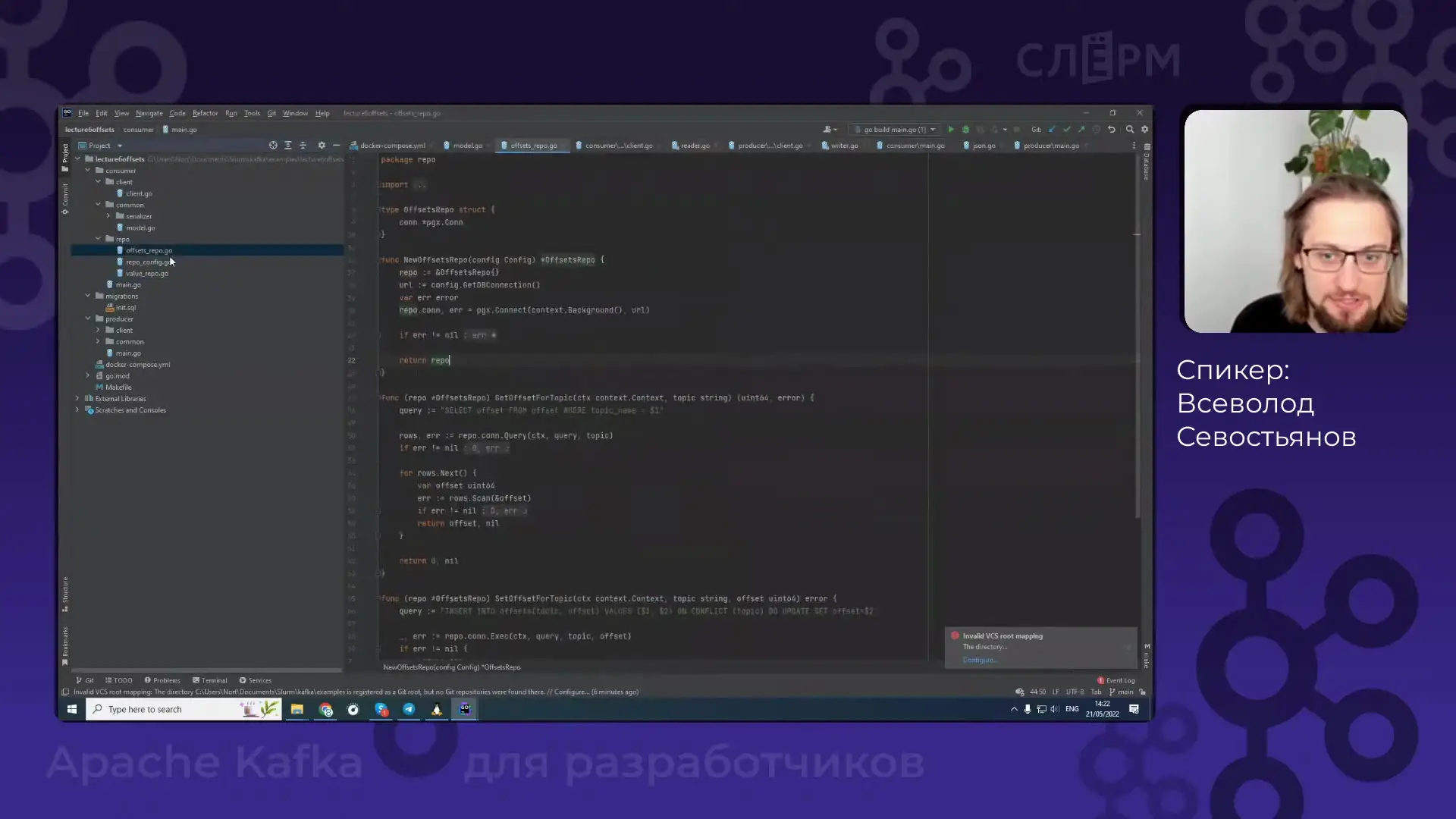1456x819 pixels.
Task: Collapse the repo folder in tree
Action: tap(98, 239)
